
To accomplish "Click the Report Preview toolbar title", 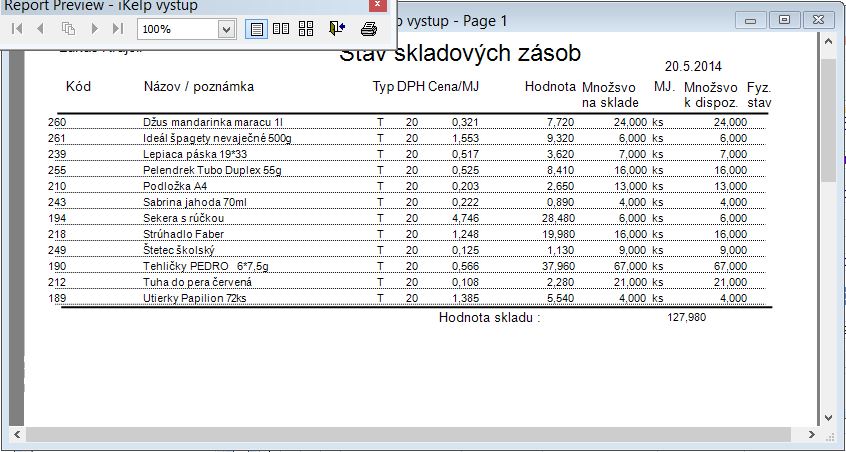I will 100,6.
